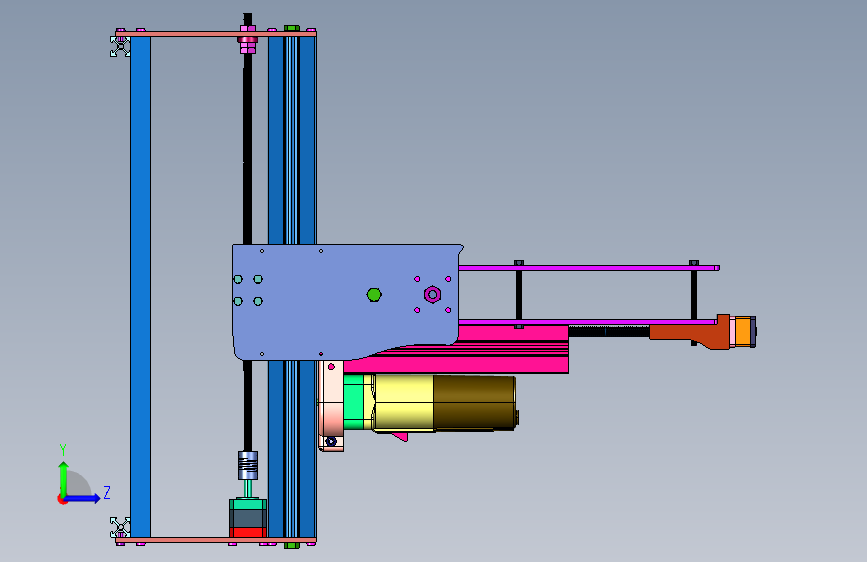Select the red origin sphere of the triad

click(x=62, y=499)
